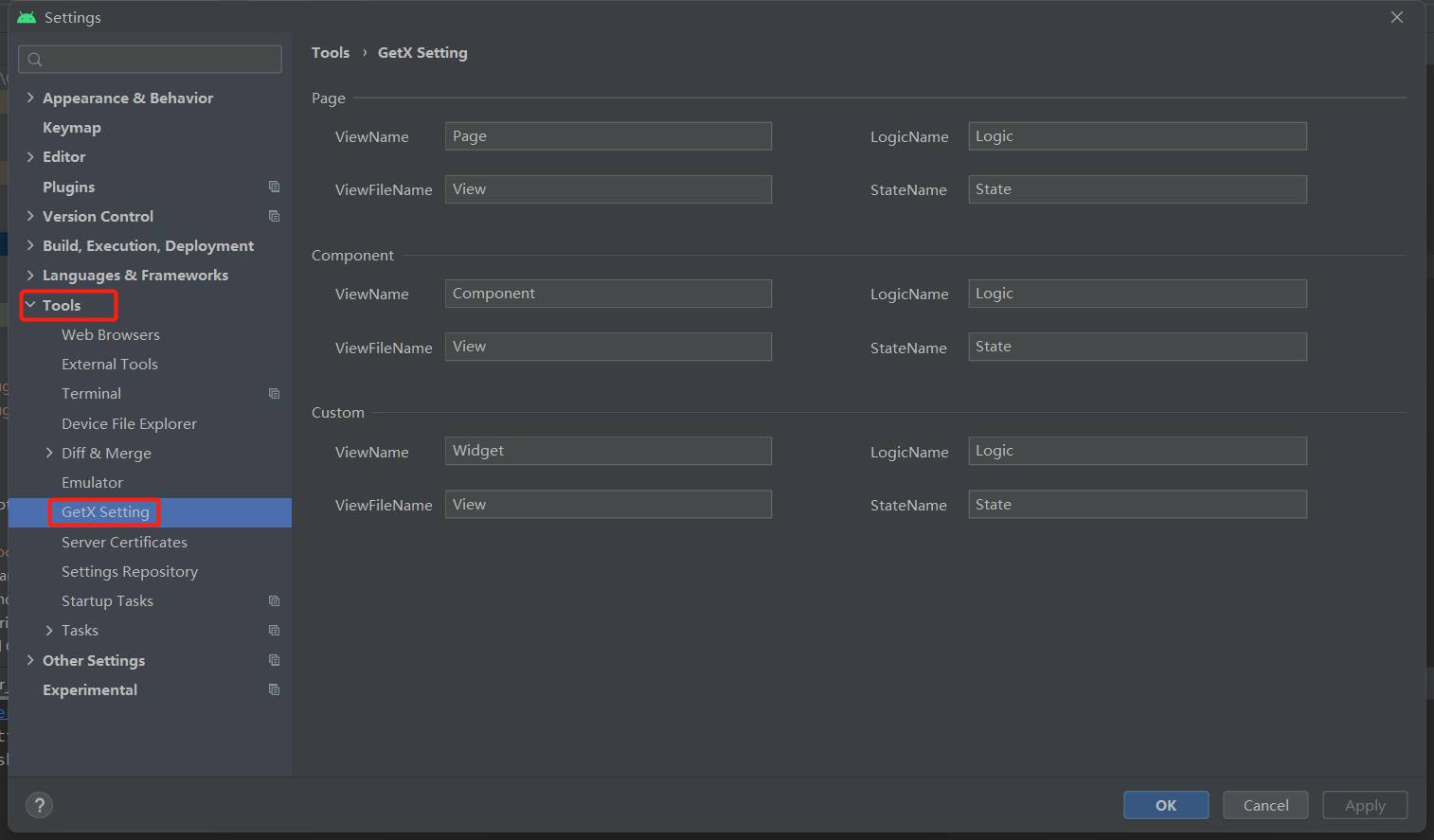Image resolution: width=1434 pixels, height=840 pixels.
Task: Open the Keymap settings page
Action: (72, 127)
